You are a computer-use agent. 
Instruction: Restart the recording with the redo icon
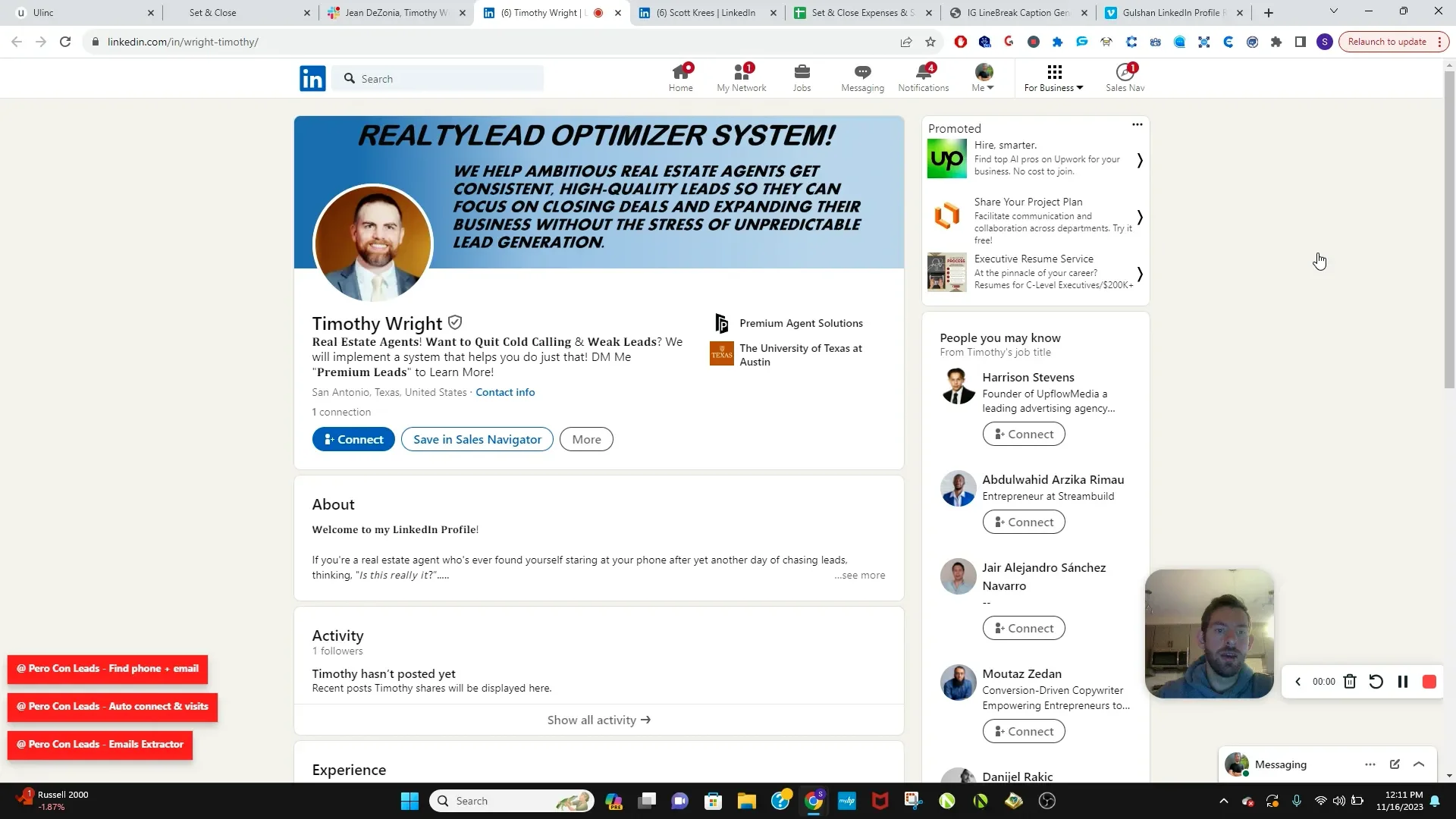pyautogui.click(x=1376, y=682)
